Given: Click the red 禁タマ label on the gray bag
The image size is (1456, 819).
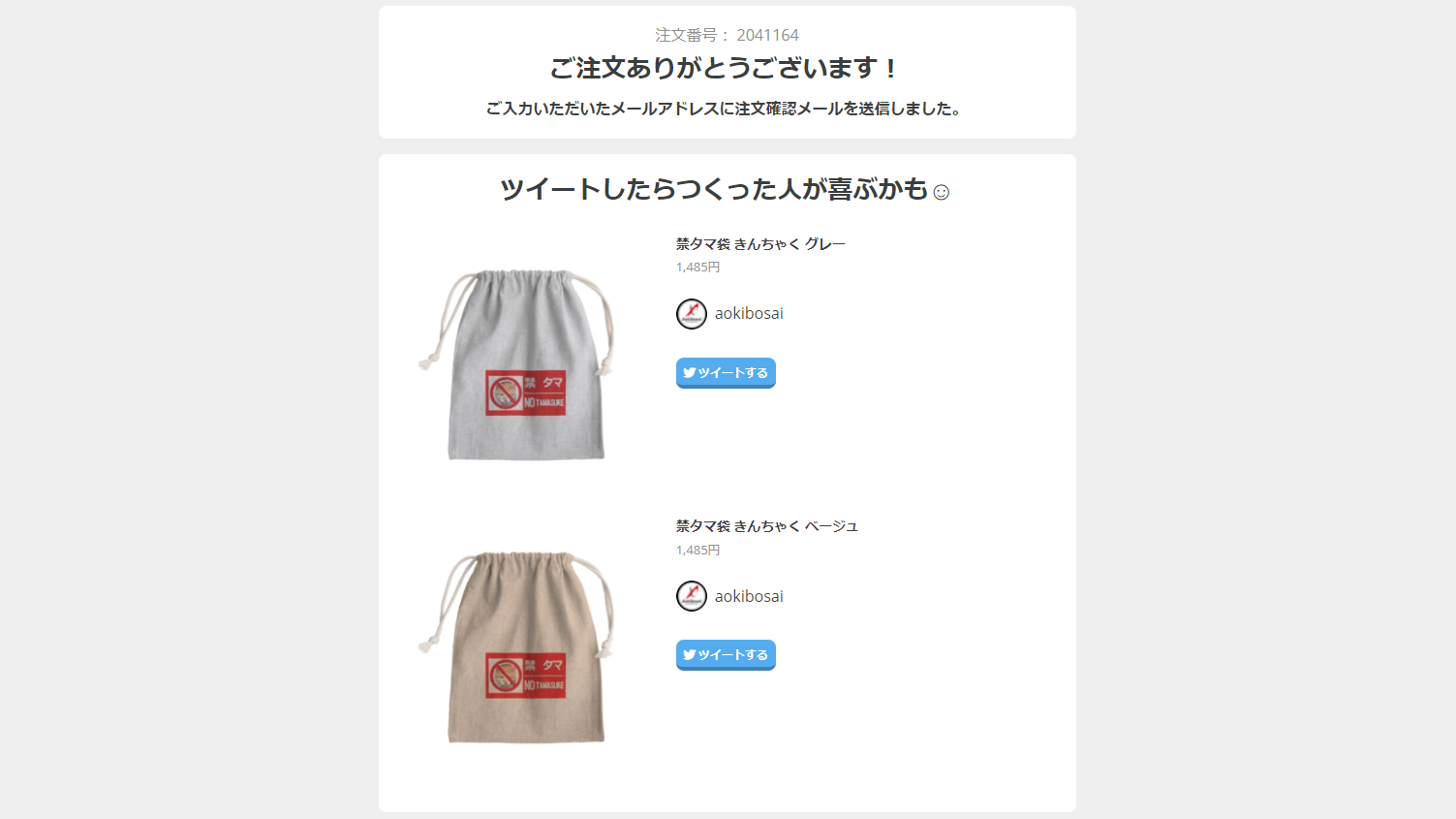Looking at the screenshot, I should click(x=526, y=392).
